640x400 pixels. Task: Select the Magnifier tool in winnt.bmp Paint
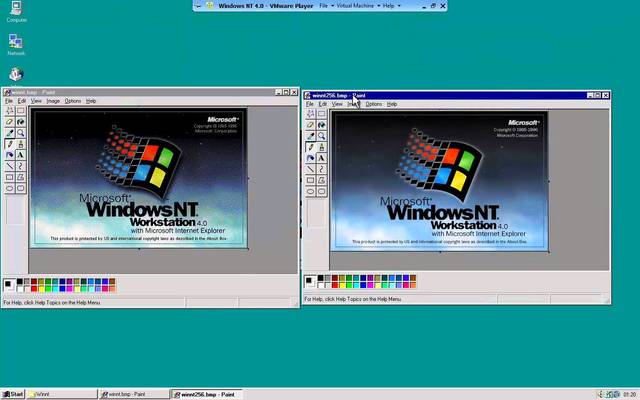pos(20,133)
